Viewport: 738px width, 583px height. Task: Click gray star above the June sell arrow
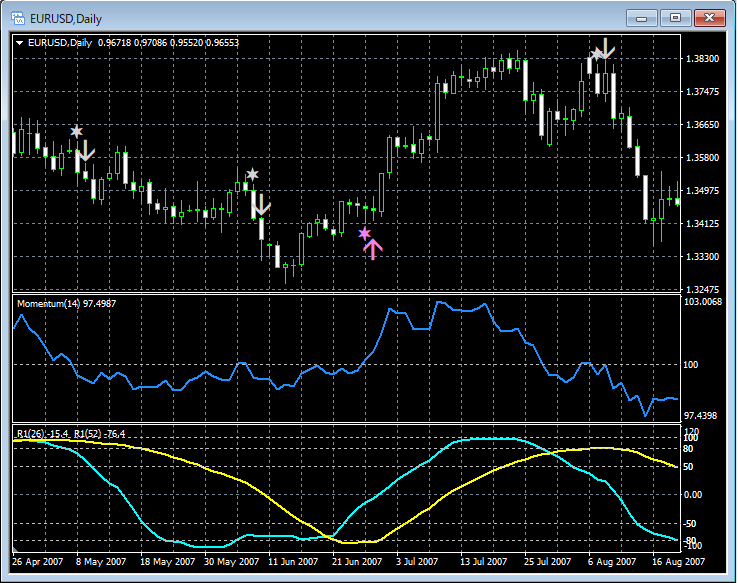(x=252, y=175)
